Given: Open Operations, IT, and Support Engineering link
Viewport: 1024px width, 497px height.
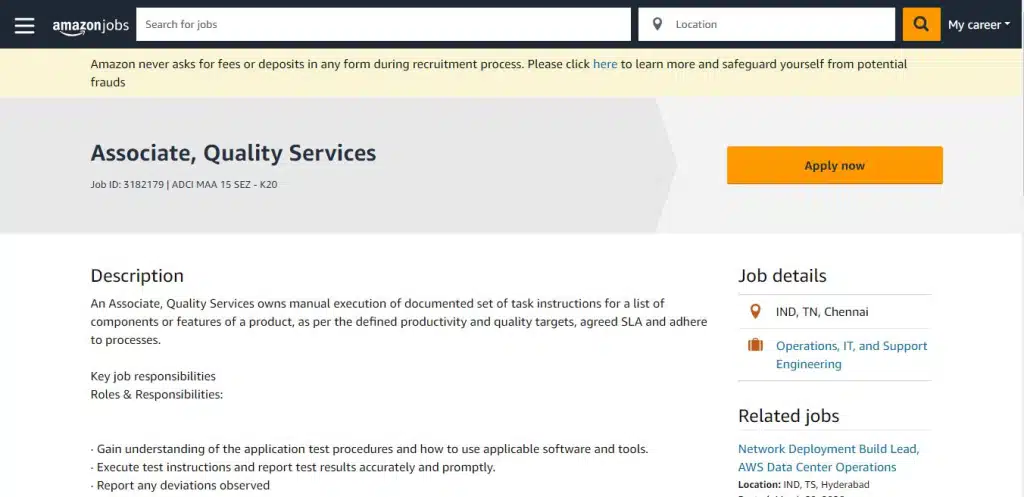Looking at the screenshot, I should (x=851, y=355).
